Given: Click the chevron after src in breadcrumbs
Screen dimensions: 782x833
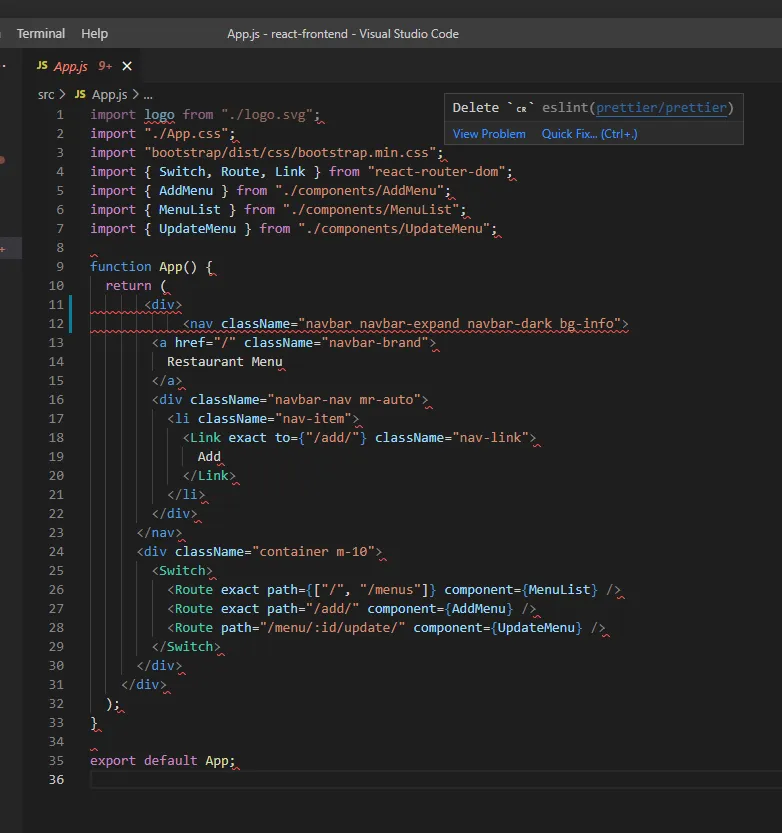Looking at the screenshot, I should coord(64,94).
